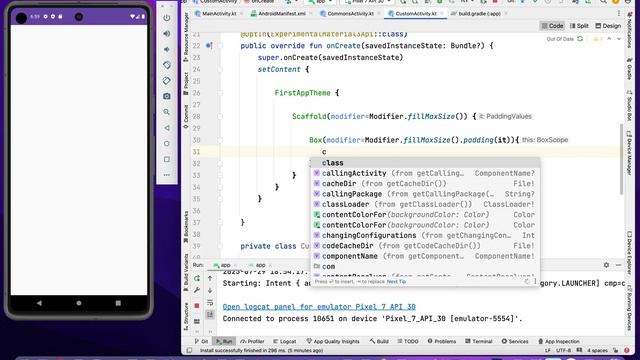This screenshot has width=640, height=360.
Task: Tap the back button on the phone screen
Action: tap(39, 303)
